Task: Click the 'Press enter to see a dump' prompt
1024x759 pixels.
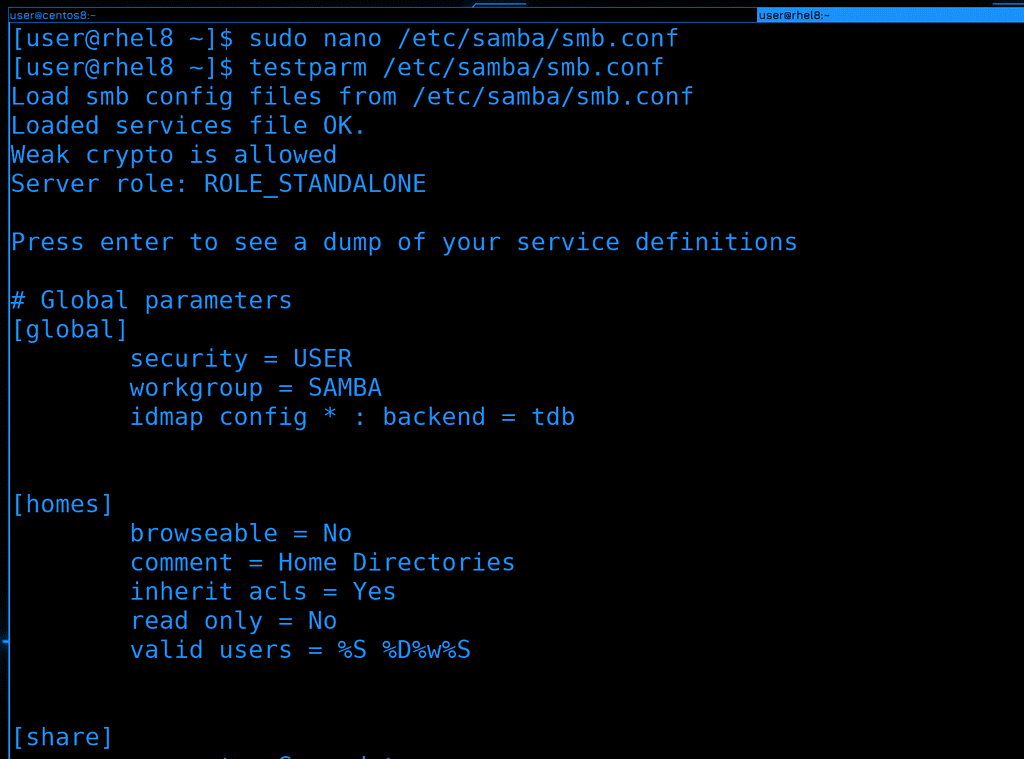Action: (404, 242)
